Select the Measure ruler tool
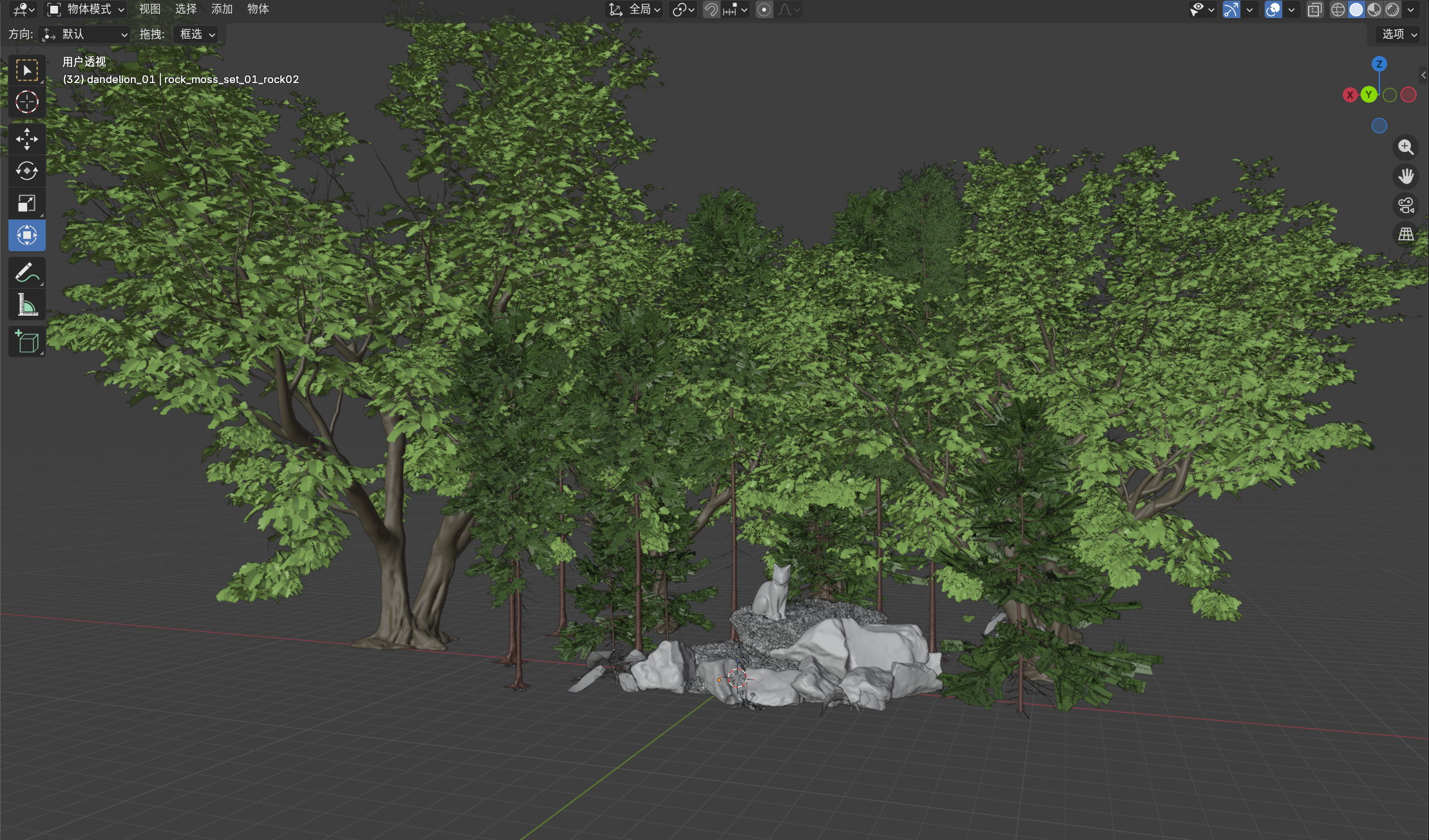 click(x=26, y=305)
